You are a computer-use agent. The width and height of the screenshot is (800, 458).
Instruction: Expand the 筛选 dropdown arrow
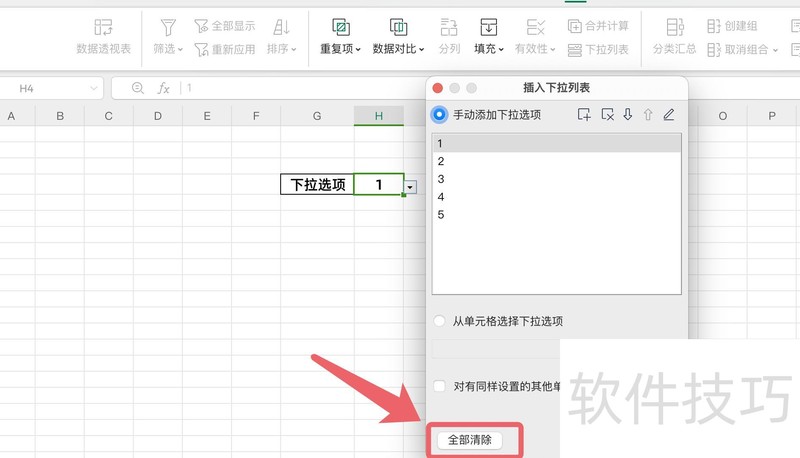pyautogui.click(x=180, y=49)
